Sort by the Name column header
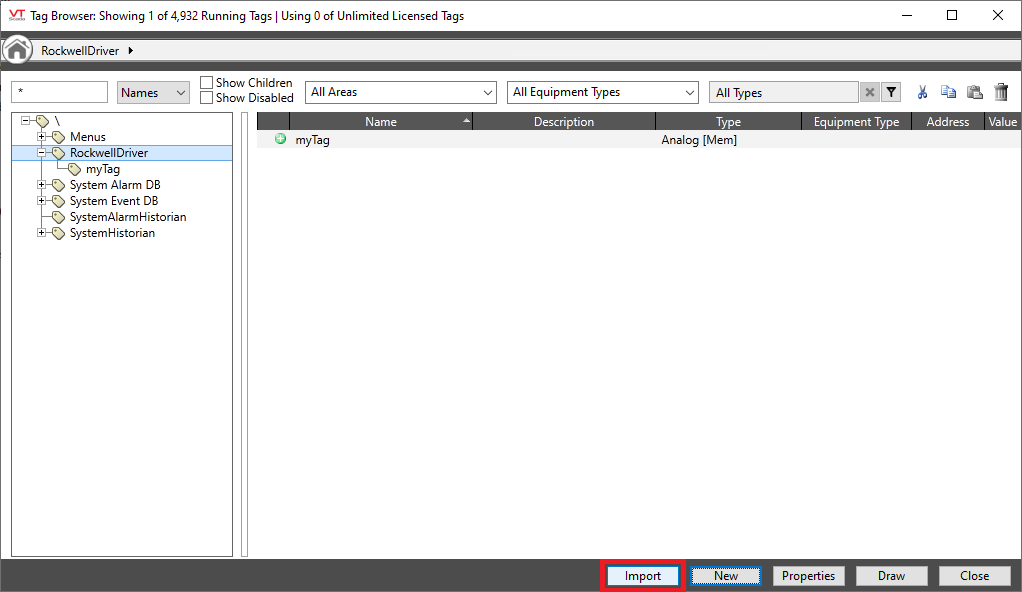1022x592 pixels. tap(380, 122)
